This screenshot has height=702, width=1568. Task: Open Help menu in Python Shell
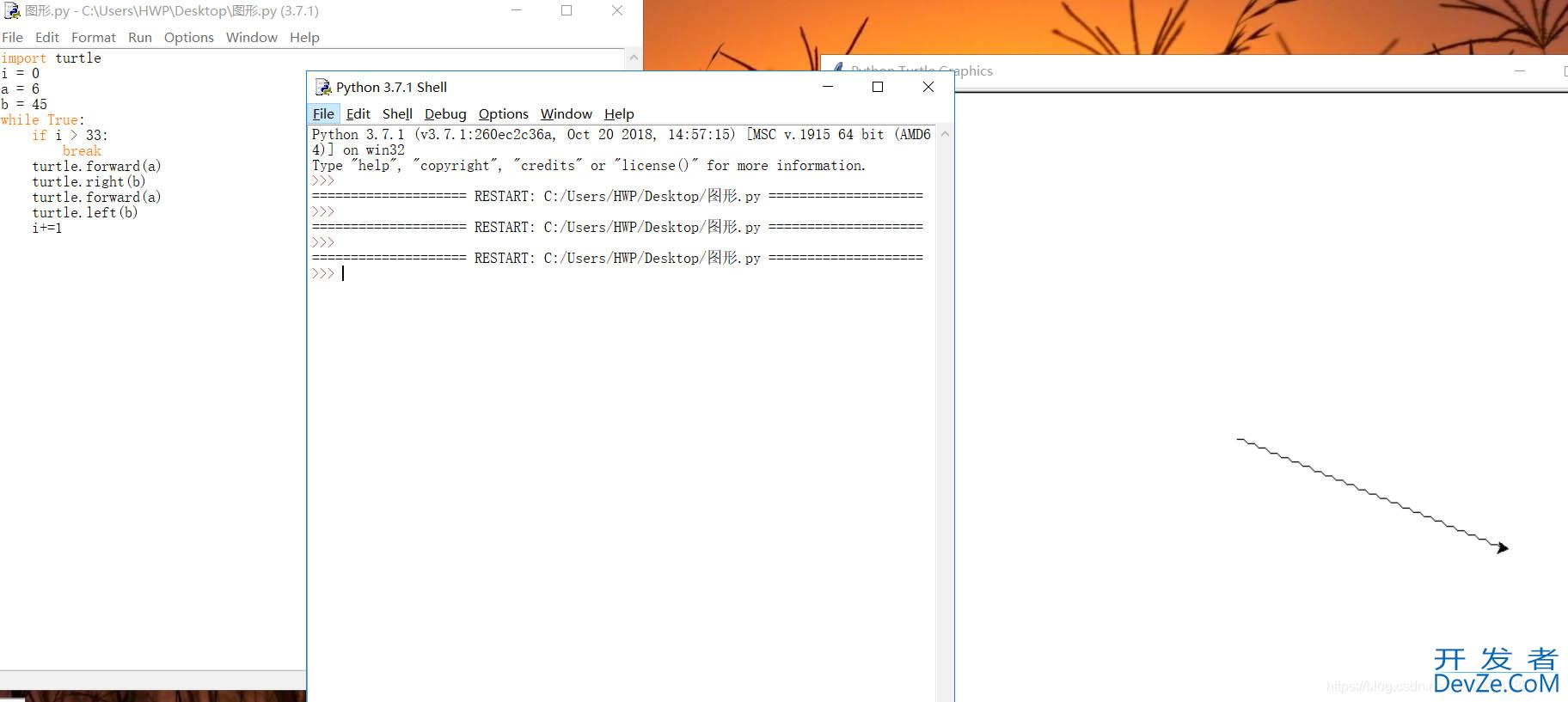pyautogui.click(x=619, y=113)
